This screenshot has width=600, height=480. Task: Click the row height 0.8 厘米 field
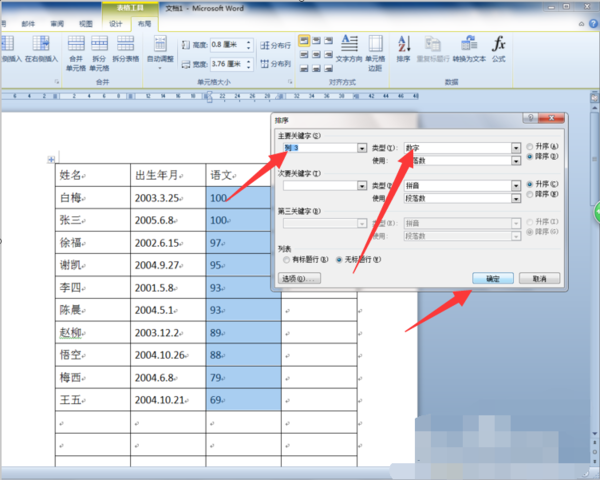coord(228,45)
